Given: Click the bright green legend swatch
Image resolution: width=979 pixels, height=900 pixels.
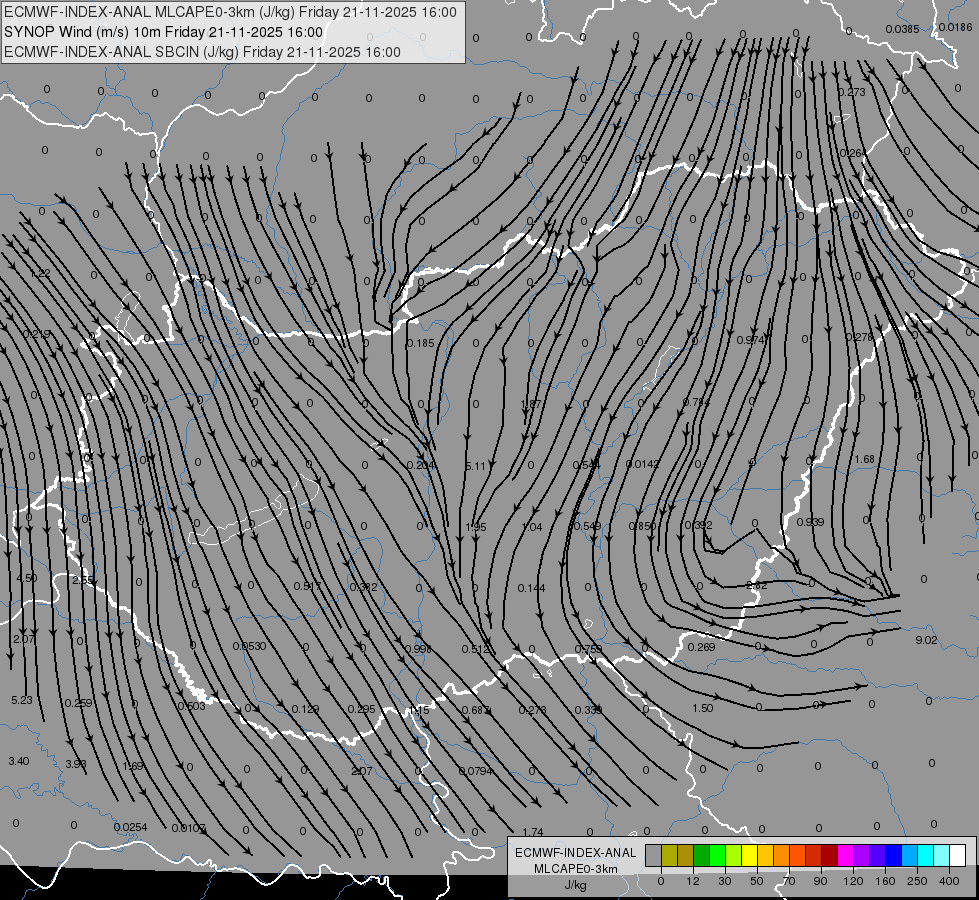Looking at the screenshot, I should coord(717,855).
